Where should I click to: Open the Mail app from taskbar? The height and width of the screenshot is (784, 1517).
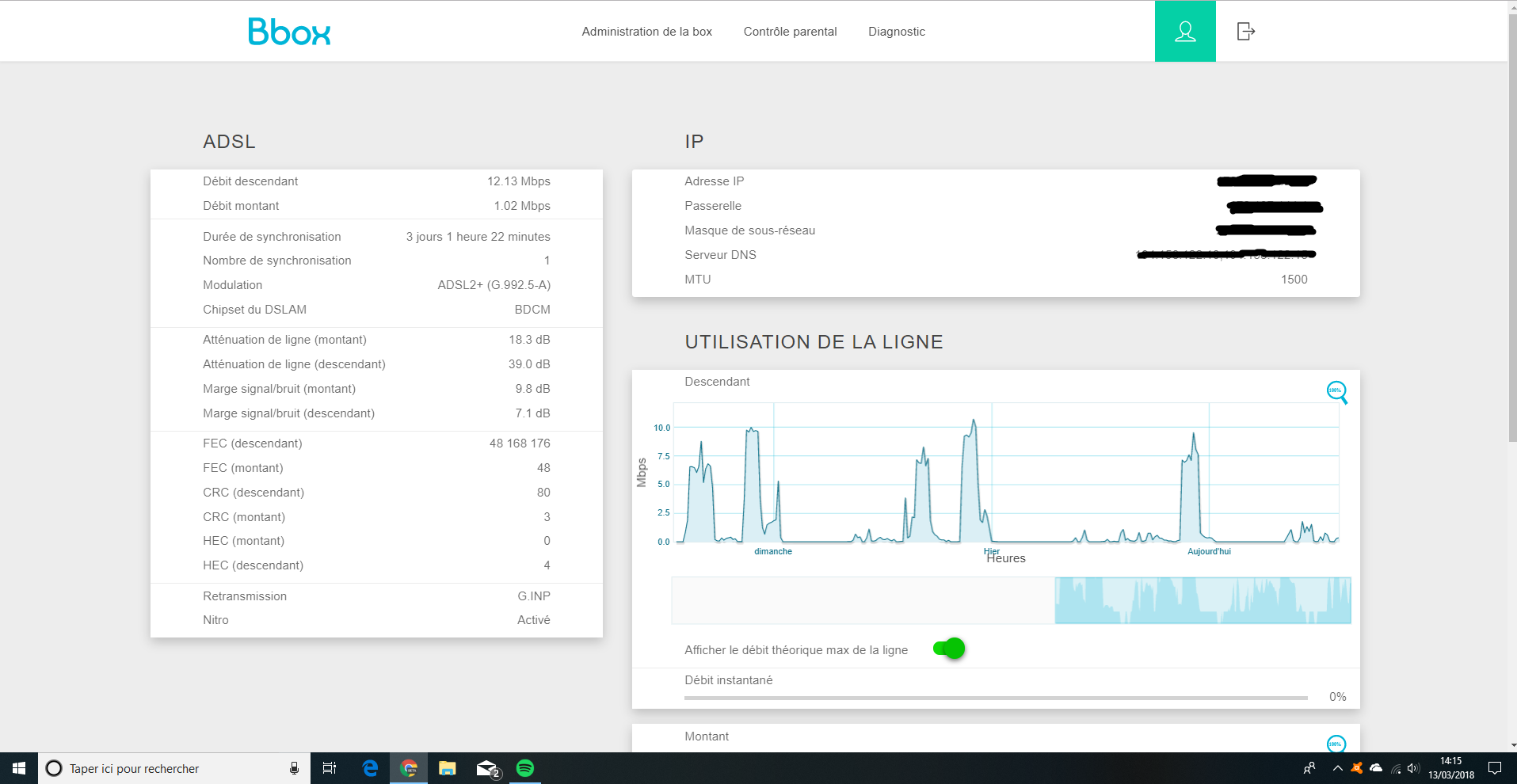coord(488,768)
